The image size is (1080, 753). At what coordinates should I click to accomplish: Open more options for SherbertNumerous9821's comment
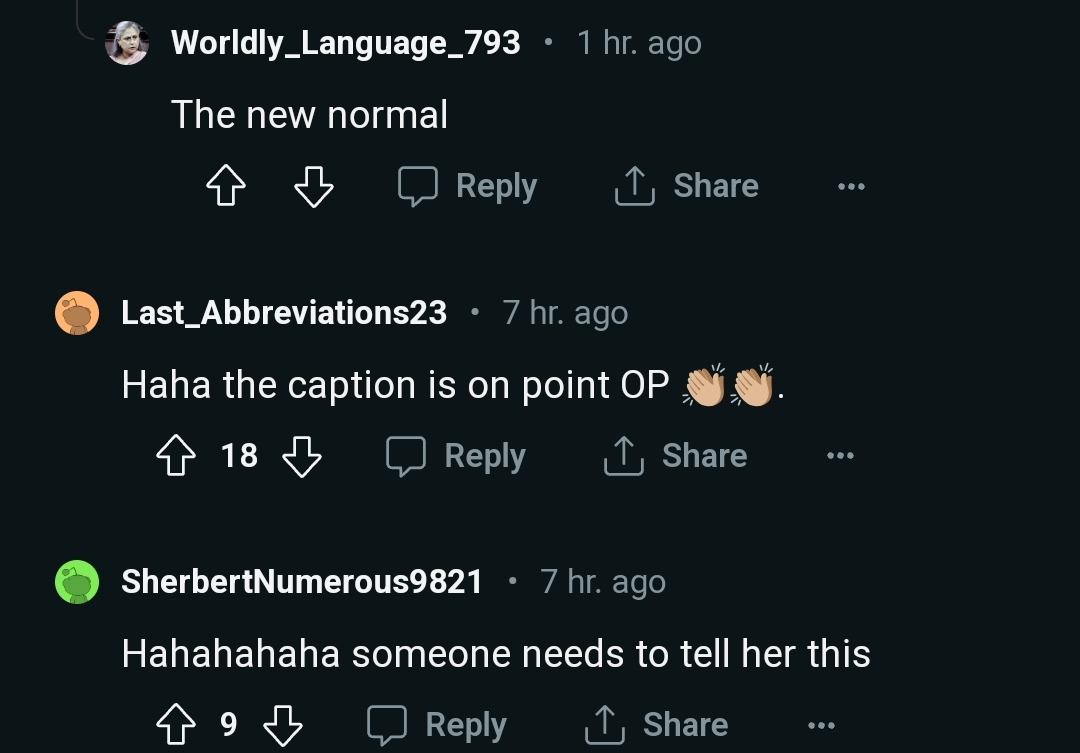coord(821,726)
